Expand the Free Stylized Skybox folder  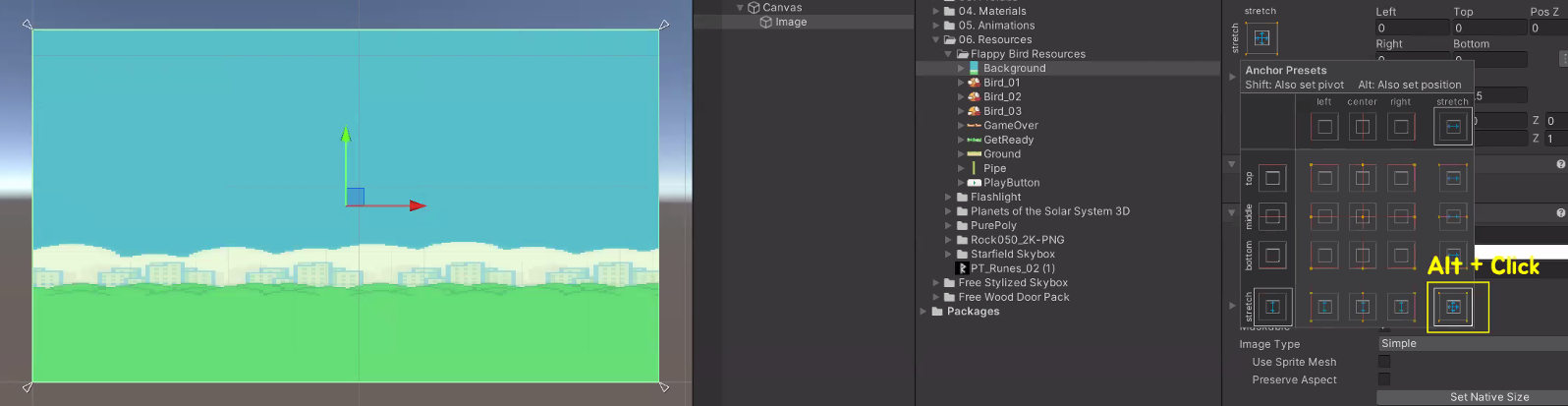[x=936, y=283]
